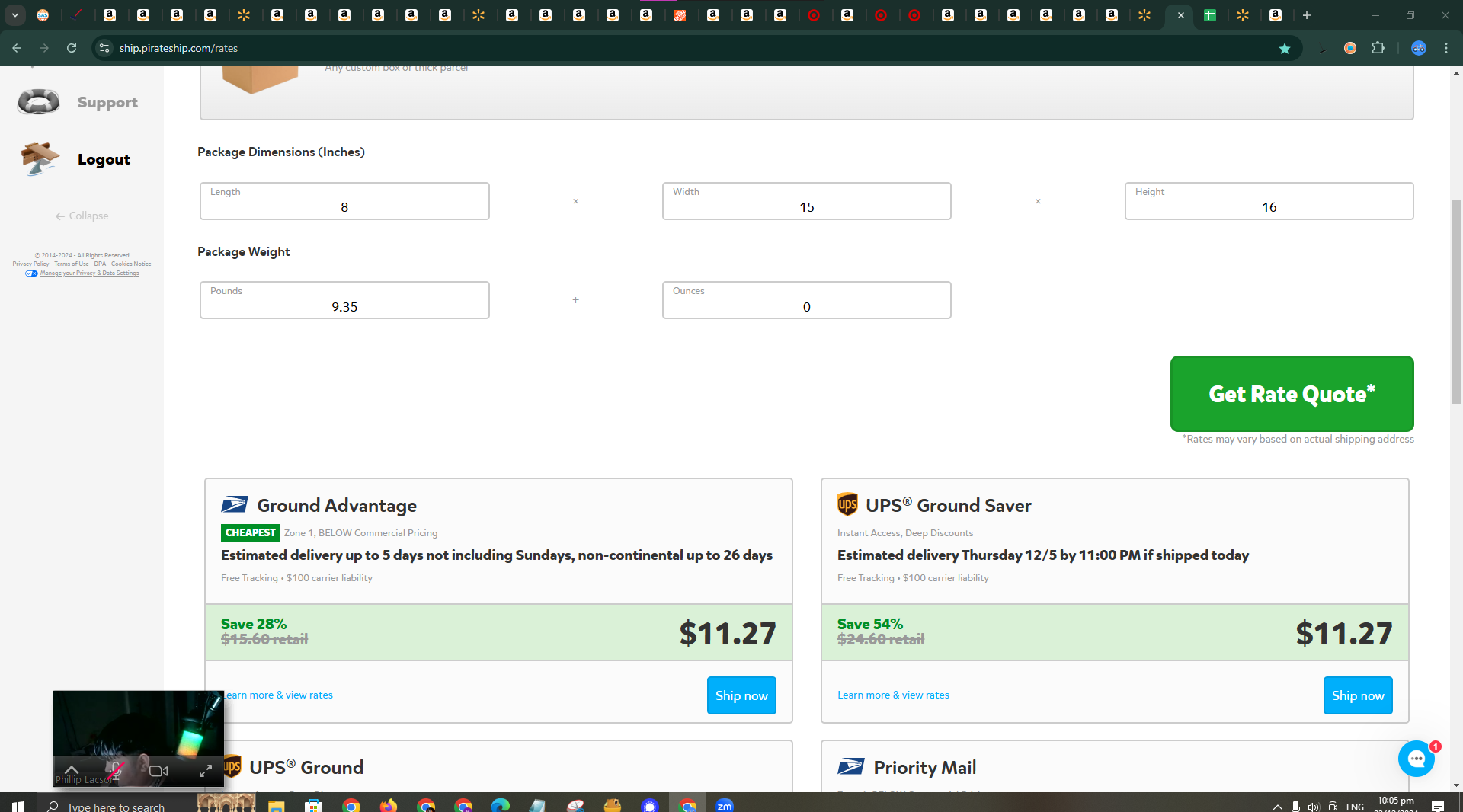Show hidden system tray icons

[x=1278, y=807]
